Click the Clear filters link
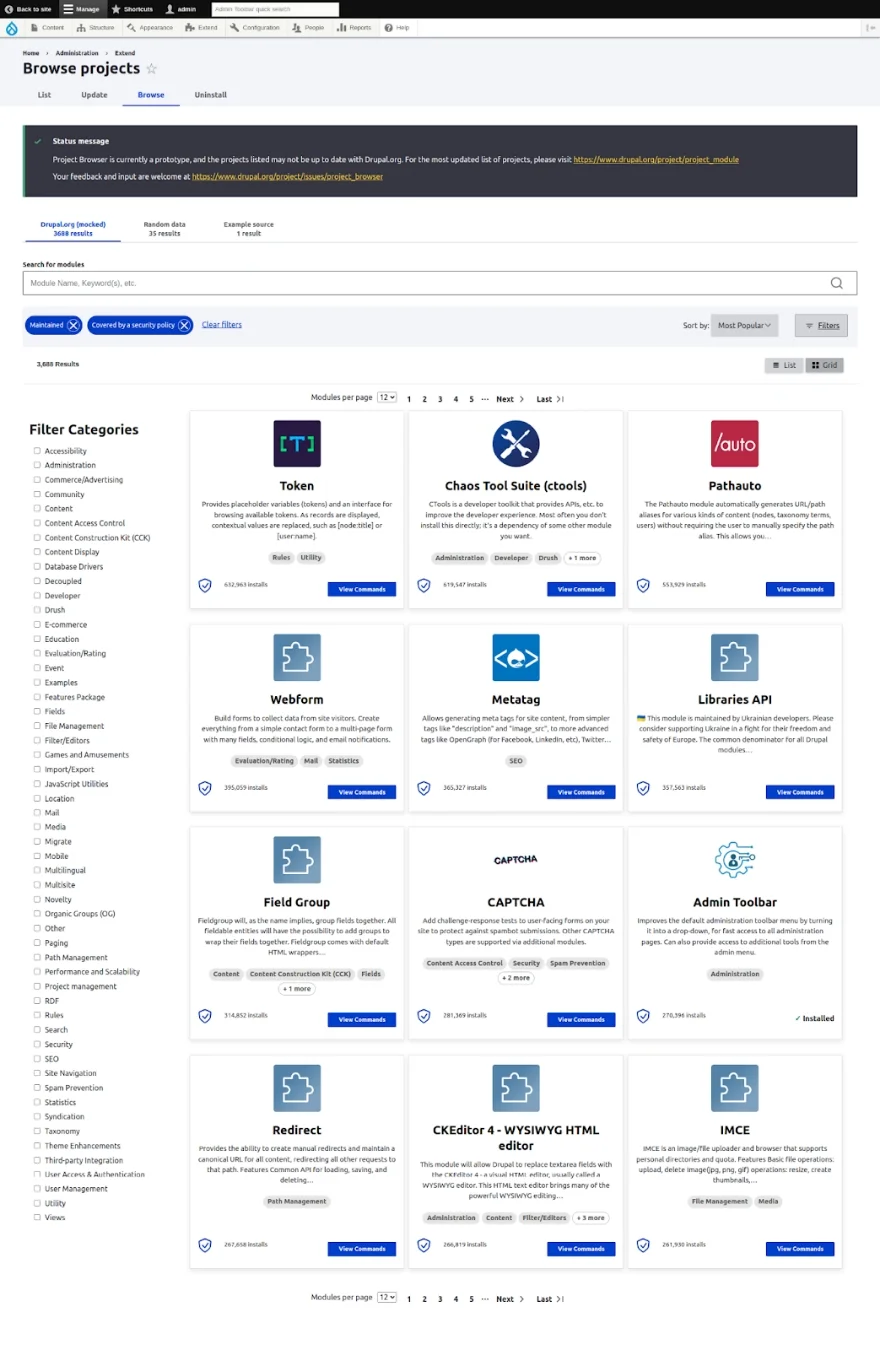 coord(221,324)
